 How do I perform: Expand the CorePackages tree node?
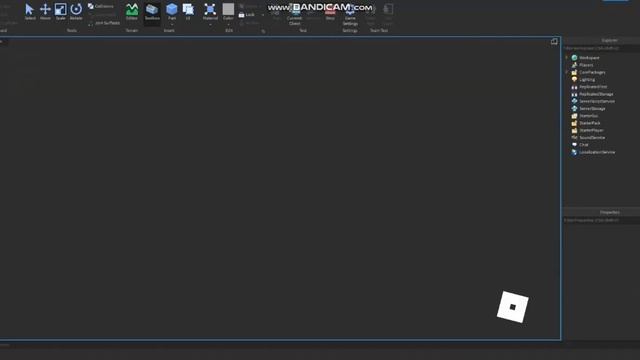tap(567, 72)
